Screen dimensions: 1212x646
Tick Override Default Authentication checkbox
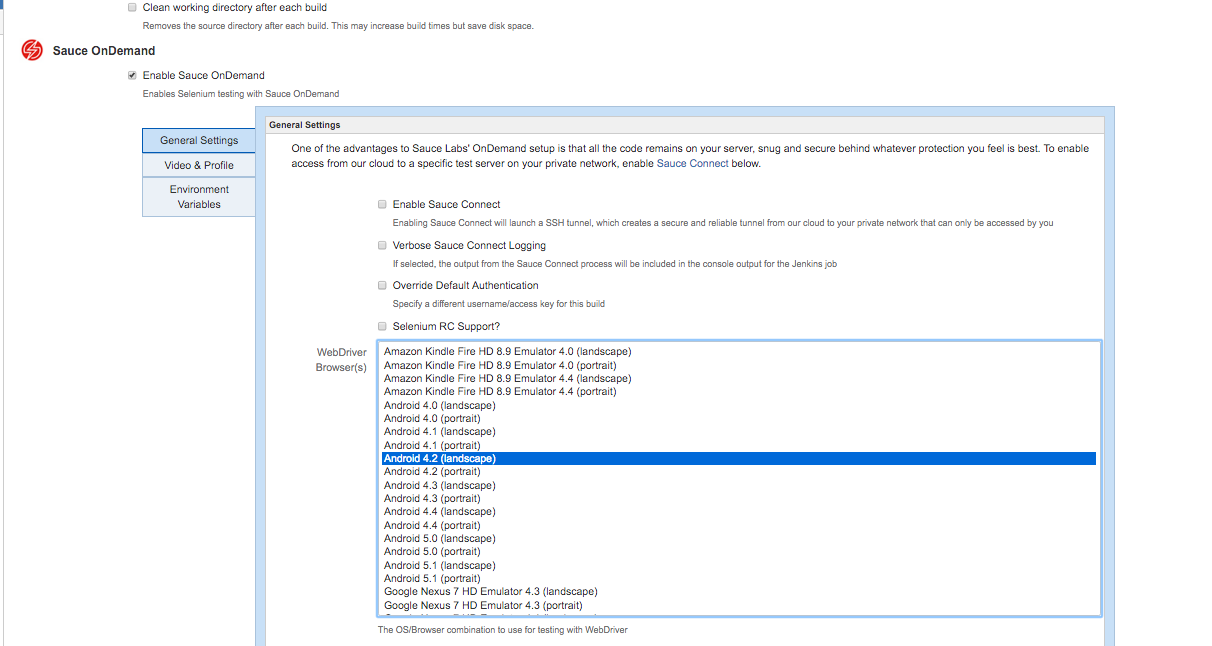pyautogui.click(x=382, y=285)
